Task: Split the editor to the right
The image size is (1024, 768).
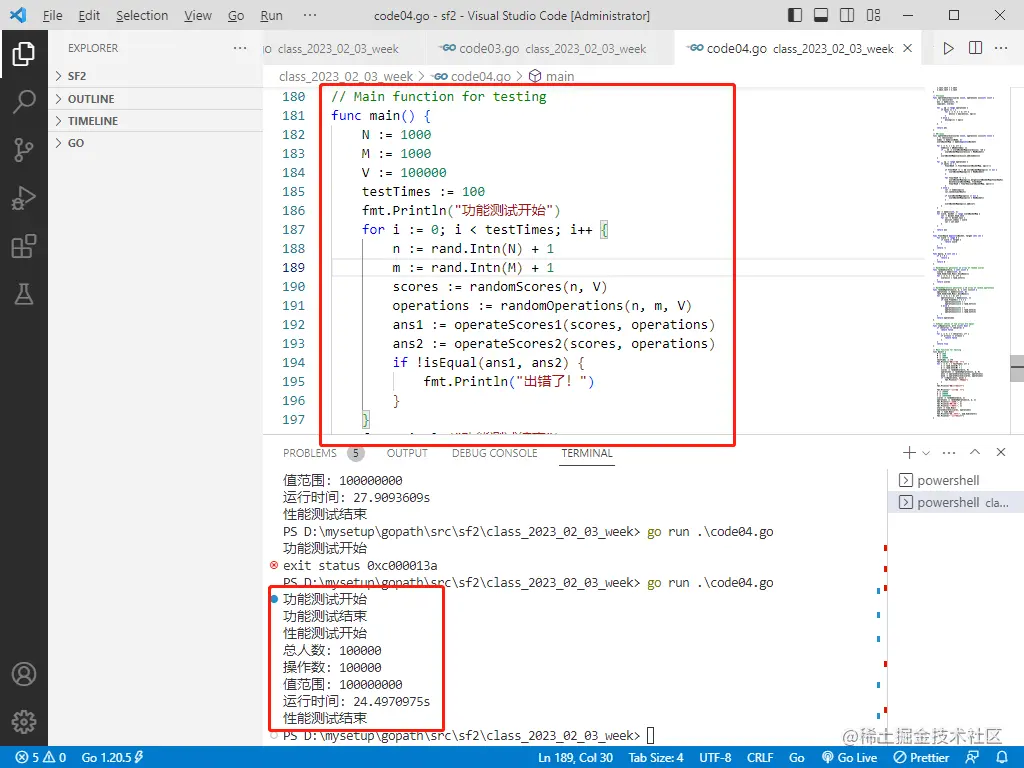Action: [x=975, y=48]
